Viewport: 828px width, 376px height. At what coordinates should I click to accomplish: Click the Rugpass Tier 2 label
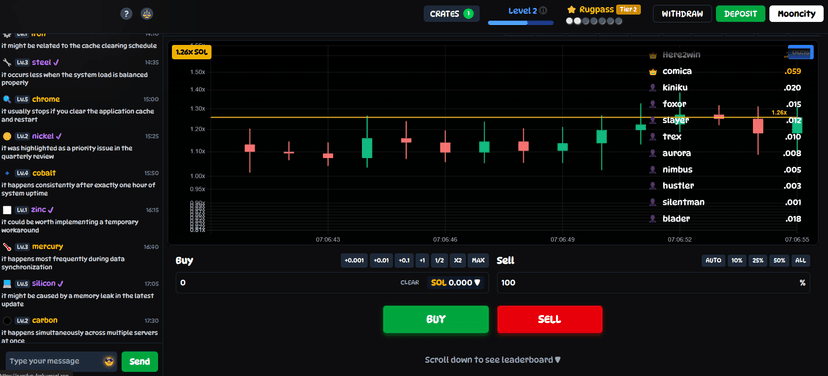628,10
